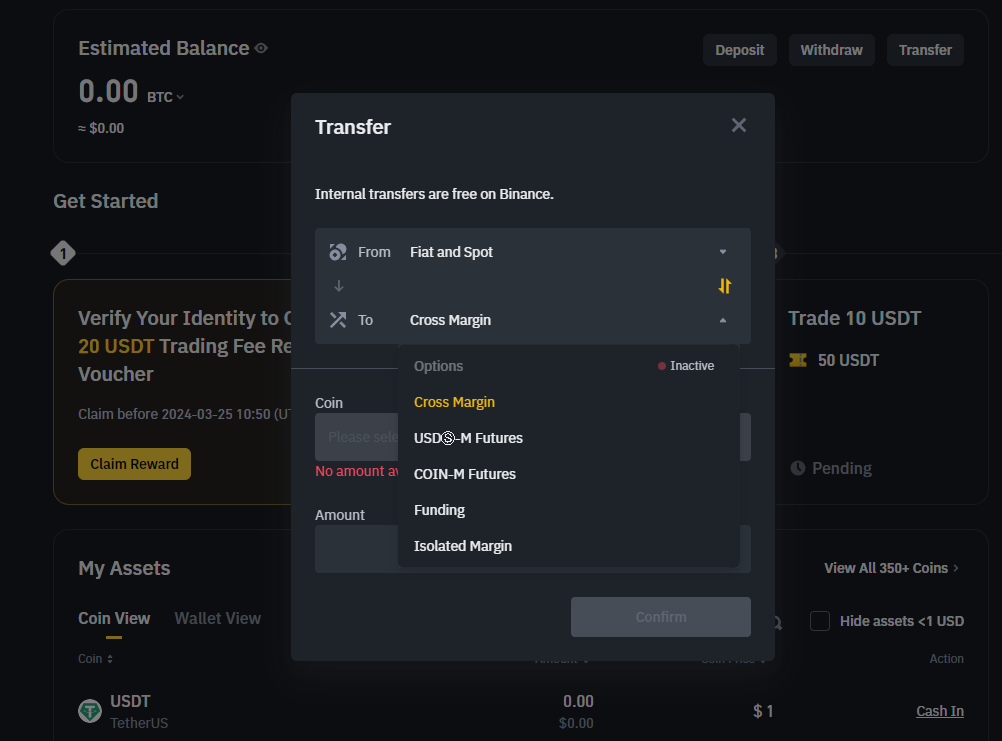Close the Transfer dialog
The height and width of the screenshot is (741, 1002).
coord(739,125)
